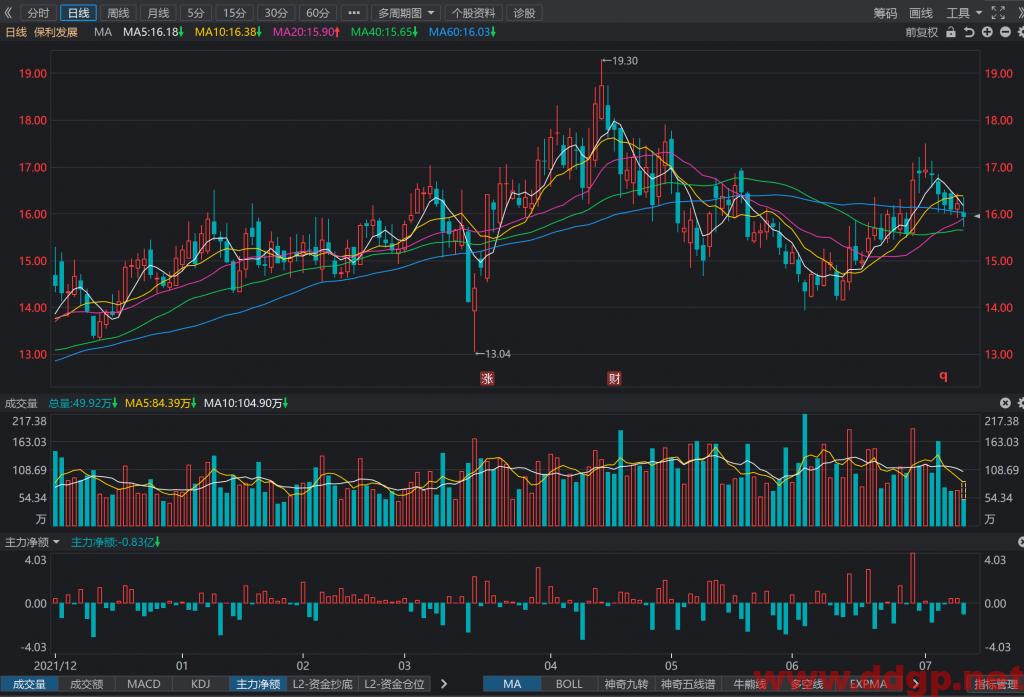The width and height of the screenshot is (1024, 697).
Task: Select the 多空线 overlay tab
Action: point(807,684)
